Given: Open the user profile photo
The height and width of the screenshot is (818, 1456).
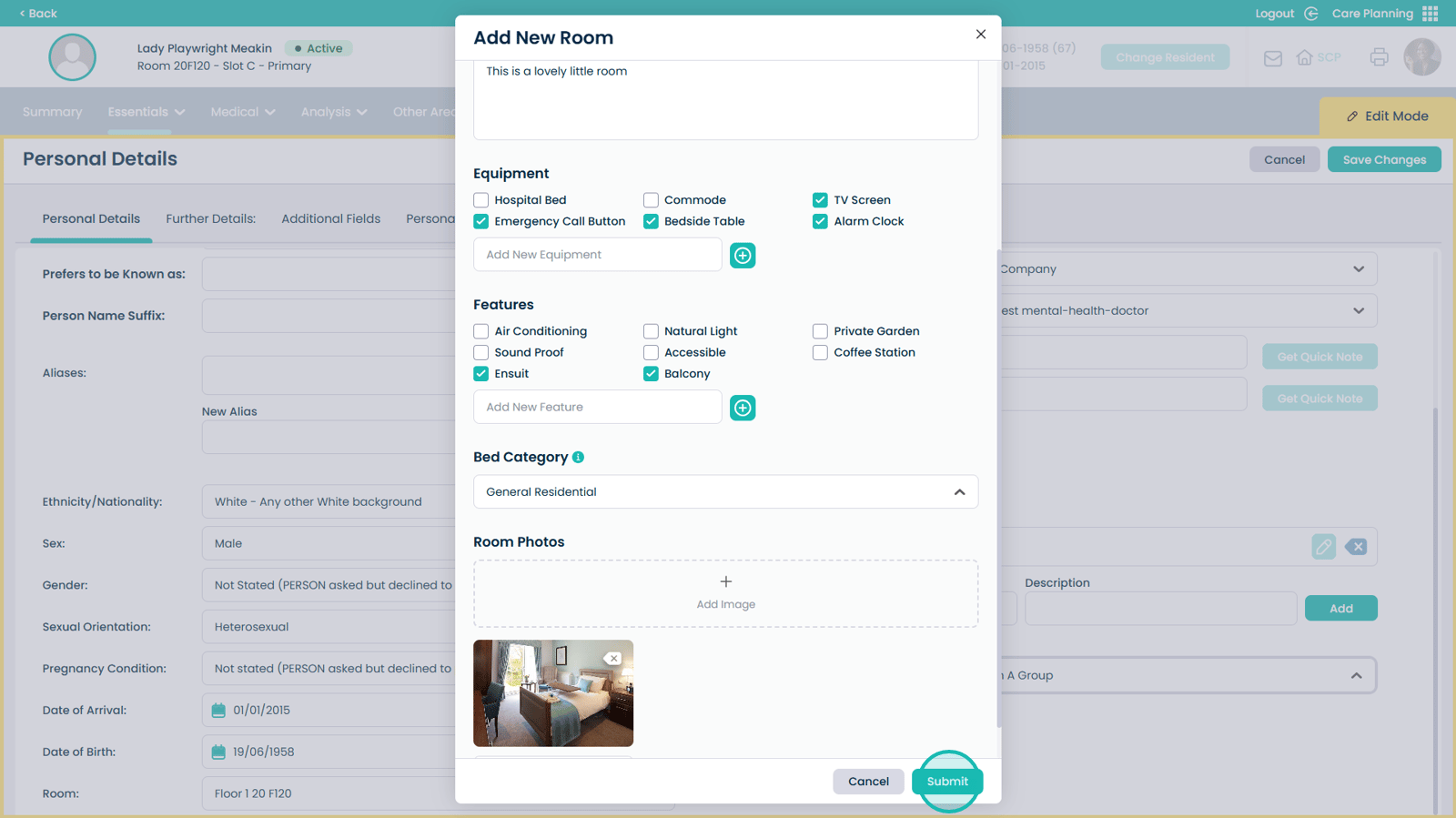Looking at the screenshot, I should (x=1422, y=57).
